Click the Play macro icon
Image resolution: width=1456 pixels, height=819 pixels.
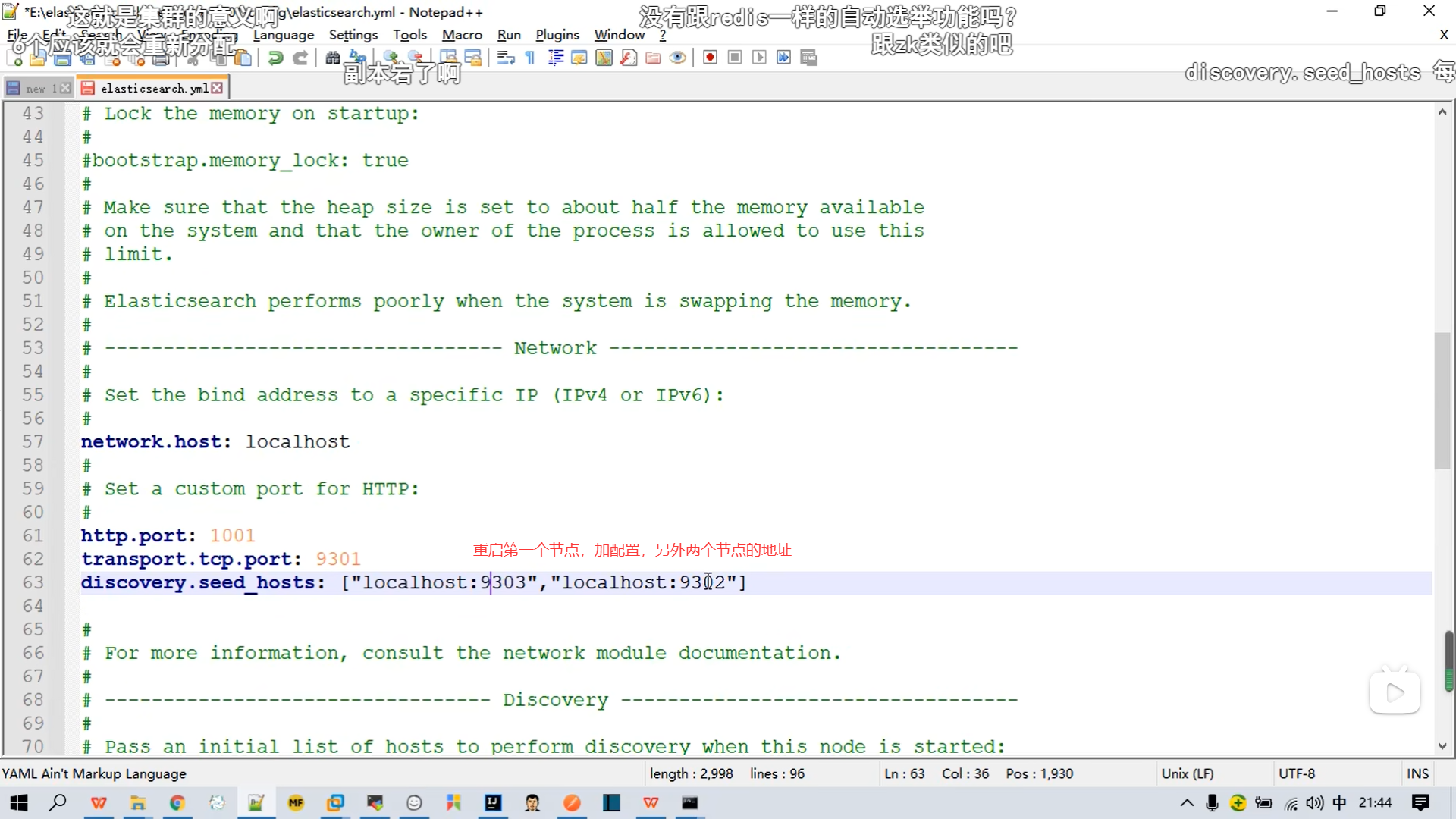(759, 58)
